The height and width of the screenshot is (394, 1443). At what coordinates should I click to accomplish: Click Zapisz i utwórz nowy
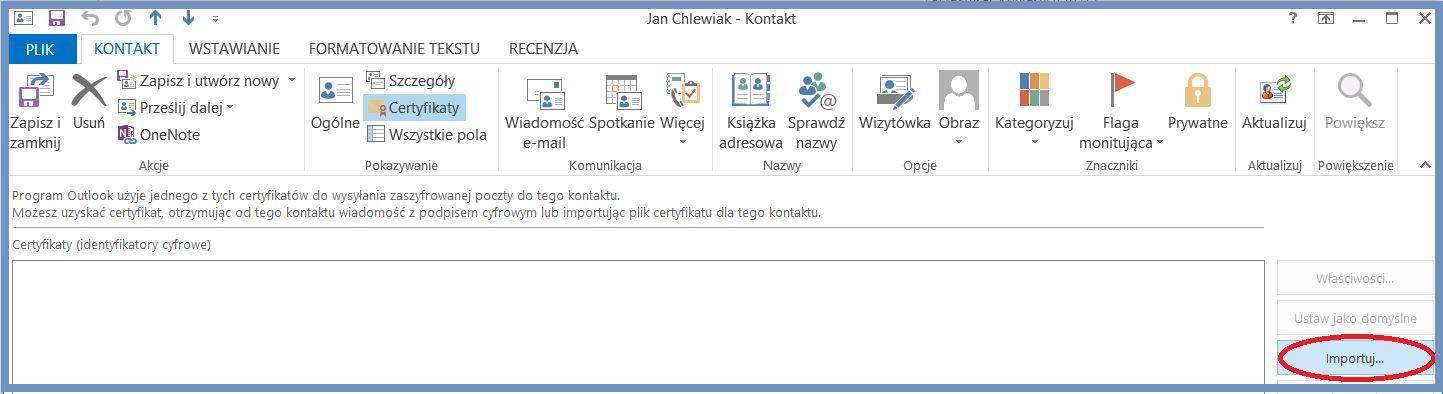[198, 80]
